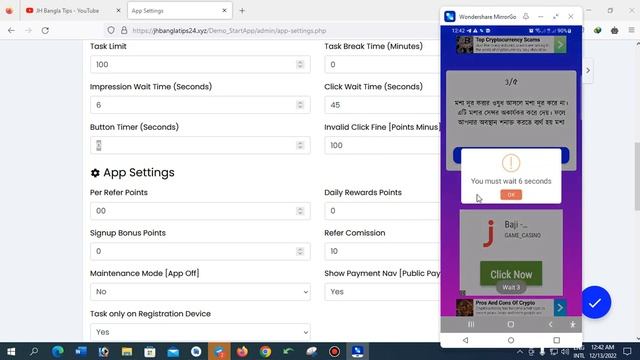Click the Invalid Click Fine field
Viewport: 640px width, 360px height.
[382, 145]
